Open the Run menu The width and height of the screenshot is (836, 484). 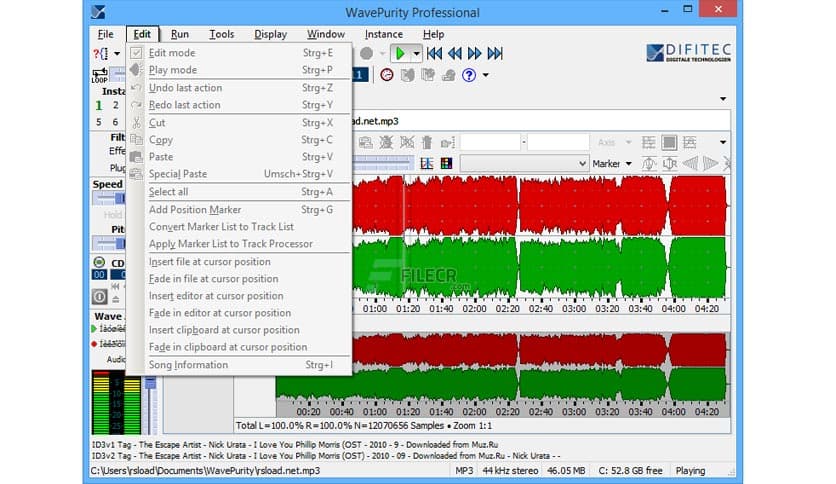coord(180,34)
